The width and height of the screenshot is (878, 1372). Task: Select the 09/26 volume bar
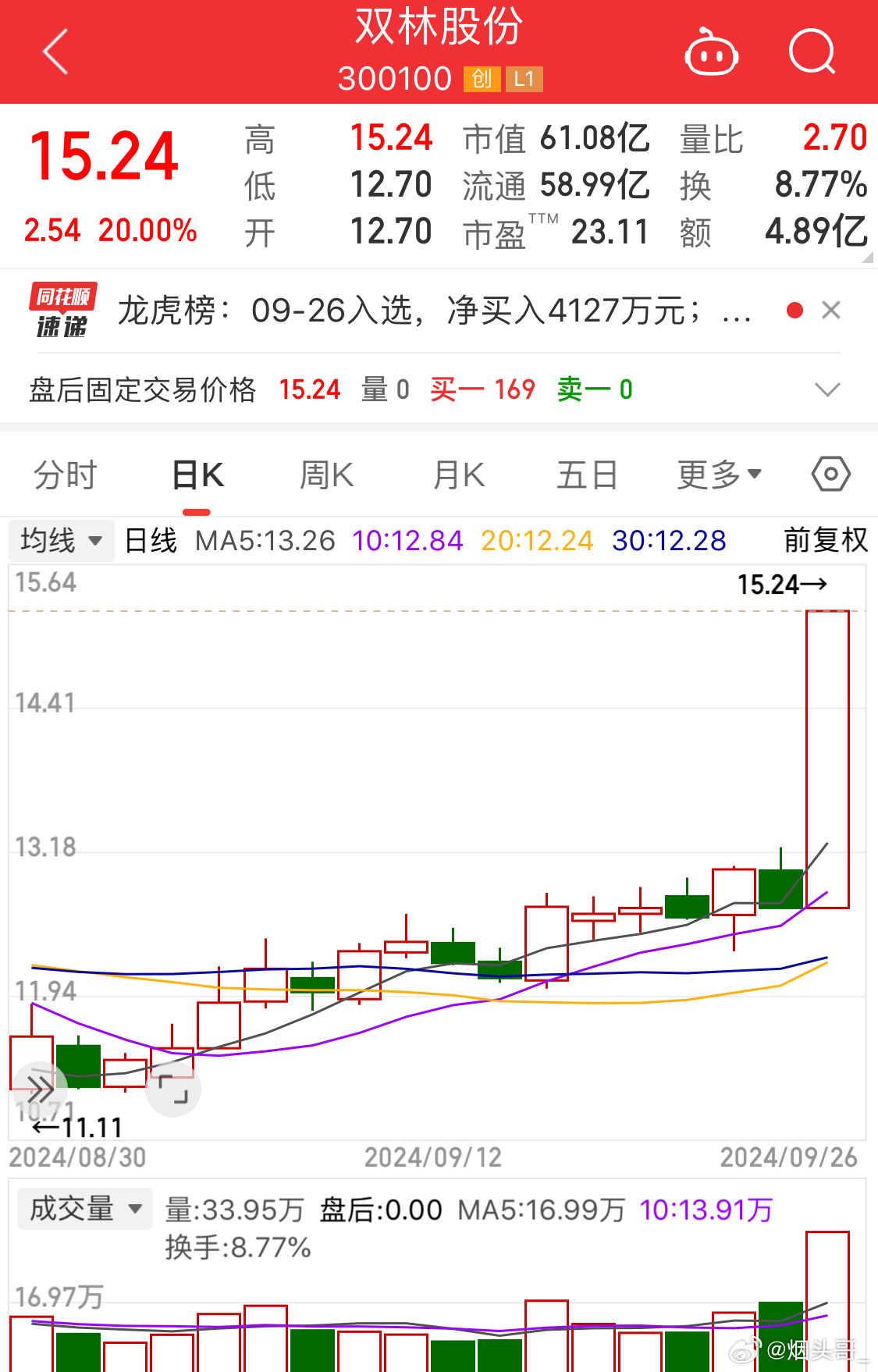point(827,1301)
